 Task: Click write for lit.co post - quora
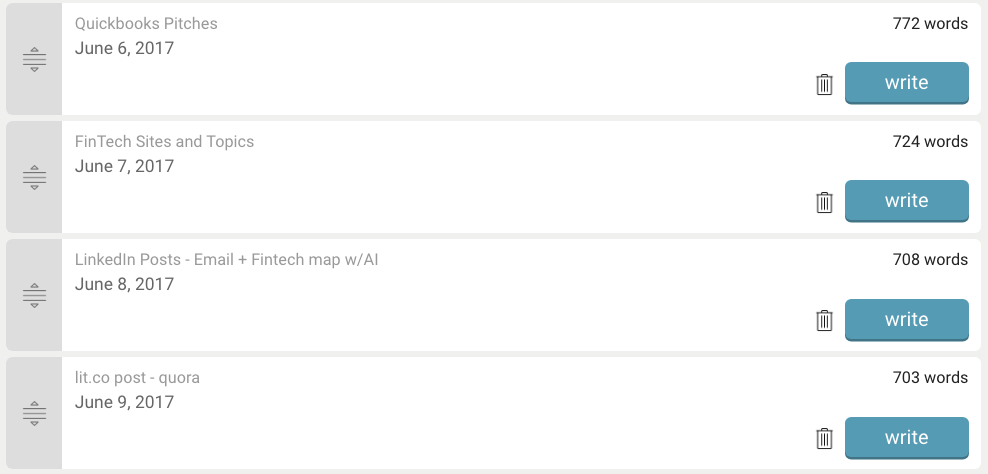tap(906, 437)
